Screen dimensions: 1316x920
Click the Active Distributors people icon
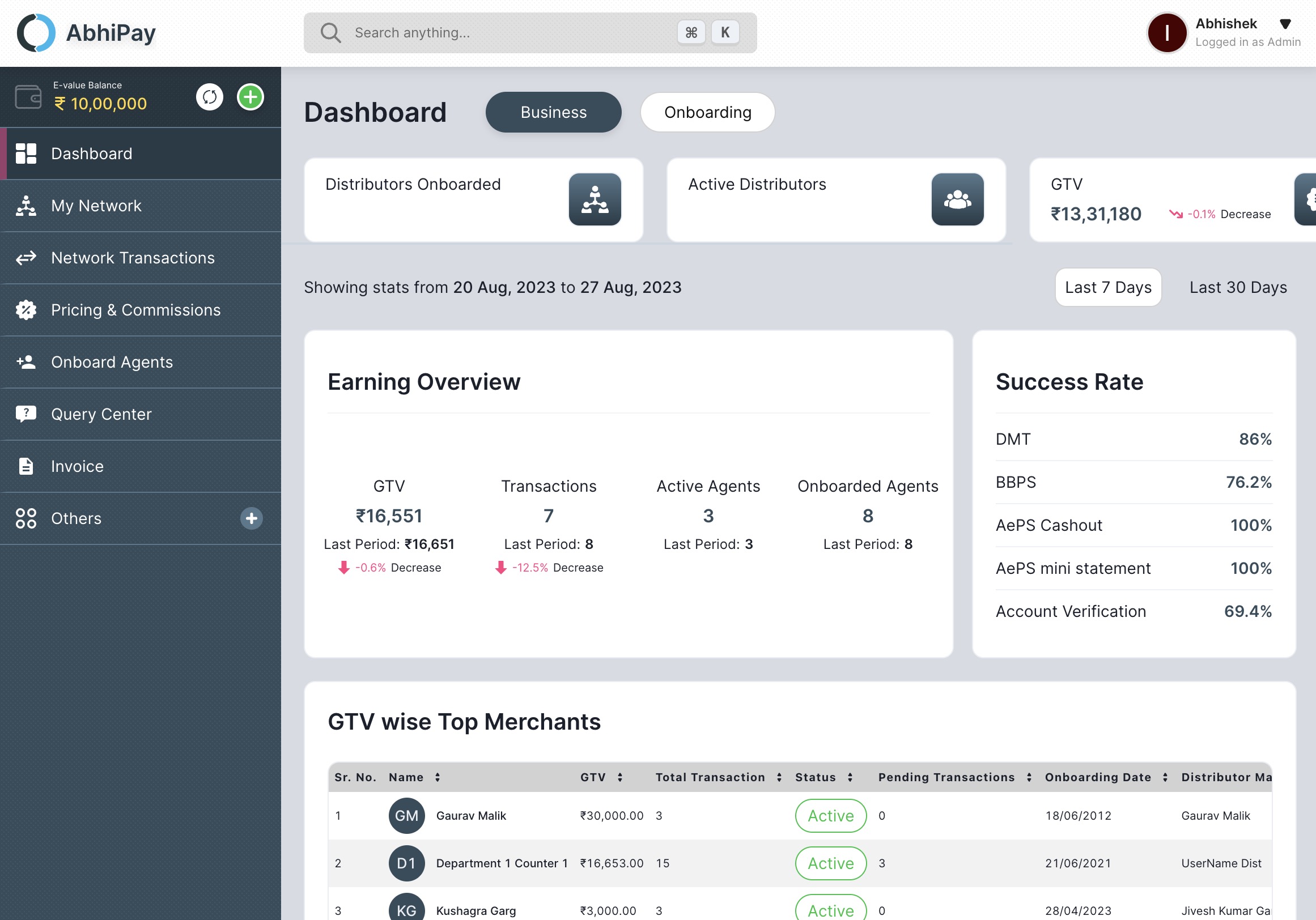957,199
